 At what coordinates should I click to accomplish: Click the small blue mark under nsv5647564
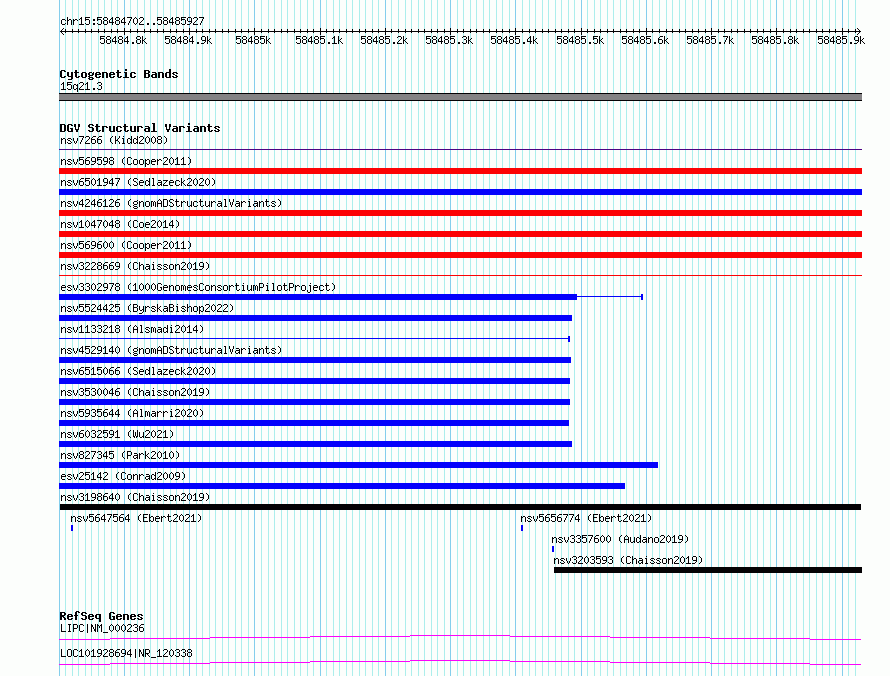72,528
